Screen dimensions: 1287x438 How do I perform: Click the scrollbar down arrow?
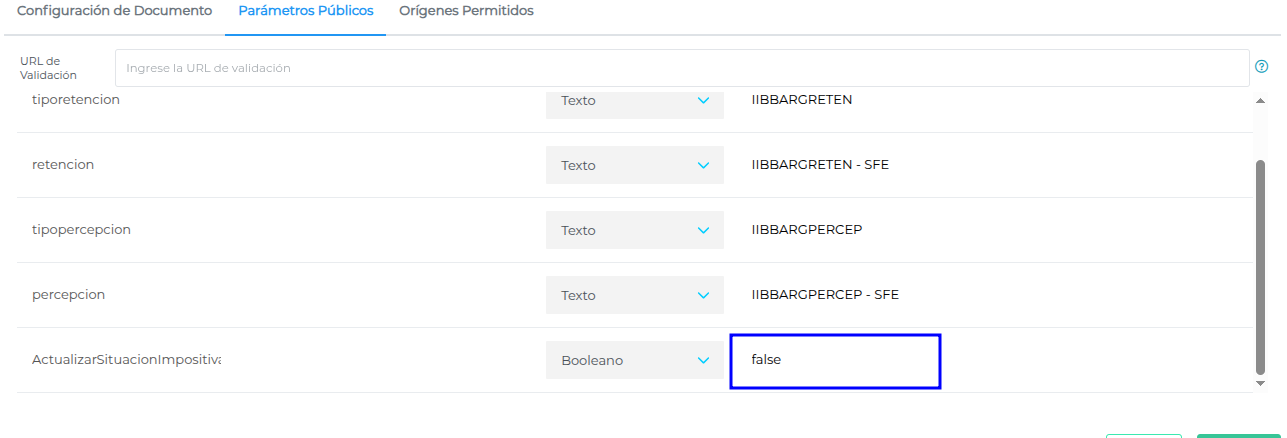click(1259, 383)
